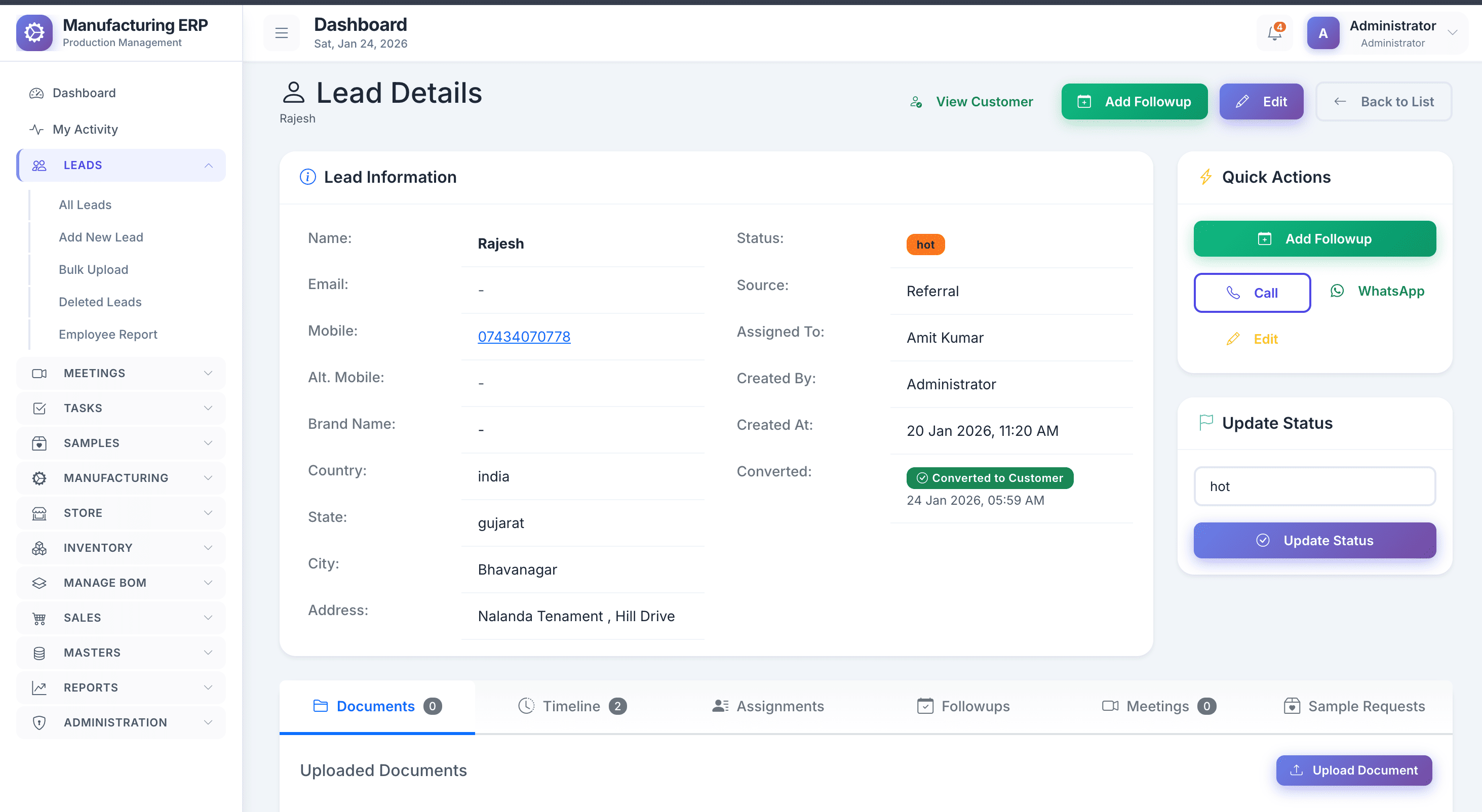Viewport: 1482px width, 812px height.
Task: Open Dashboard from the sidebar
Action: 84,93
